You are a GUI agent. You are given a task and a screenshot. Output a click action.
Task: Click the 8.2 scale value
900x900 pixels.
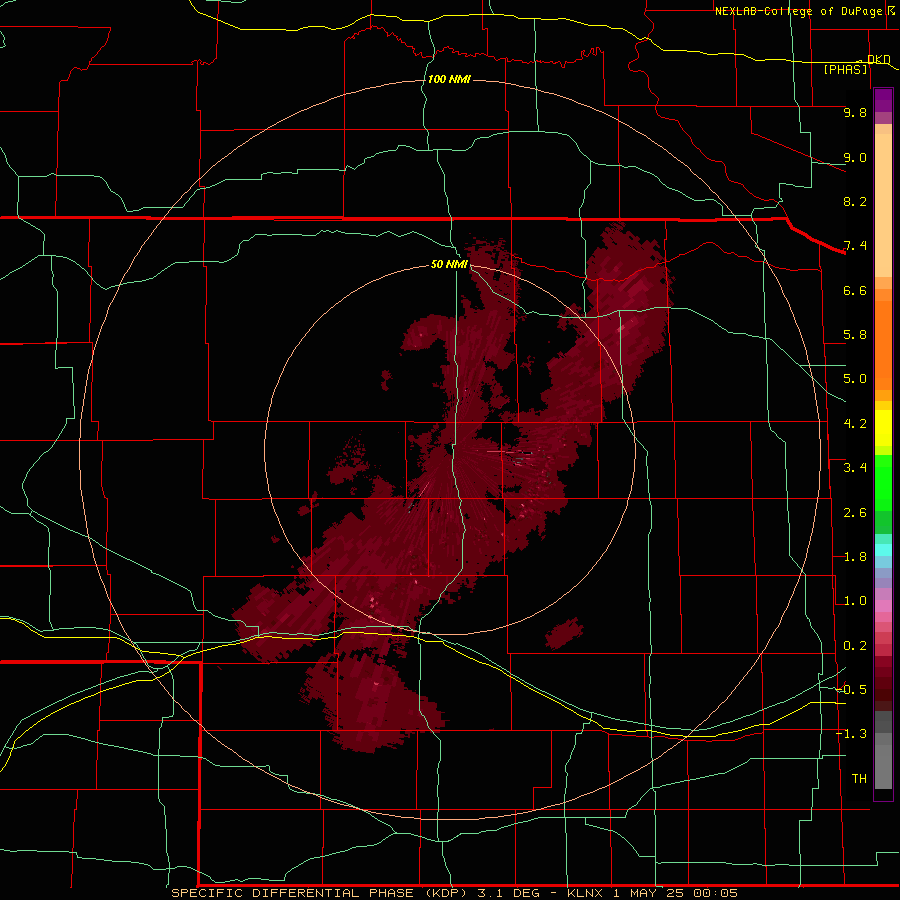(855, 201)
